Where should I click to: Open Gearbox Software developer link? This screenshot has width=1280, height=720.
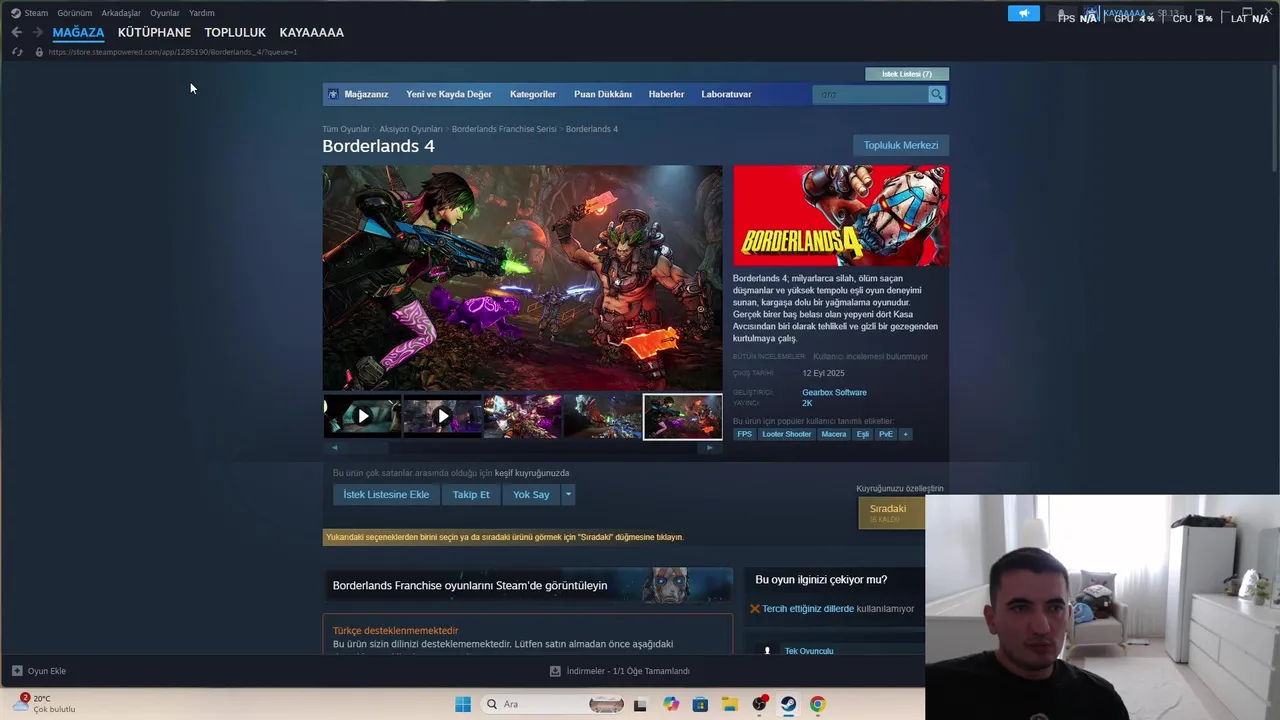pyautogui.click(x=834, y=392)
